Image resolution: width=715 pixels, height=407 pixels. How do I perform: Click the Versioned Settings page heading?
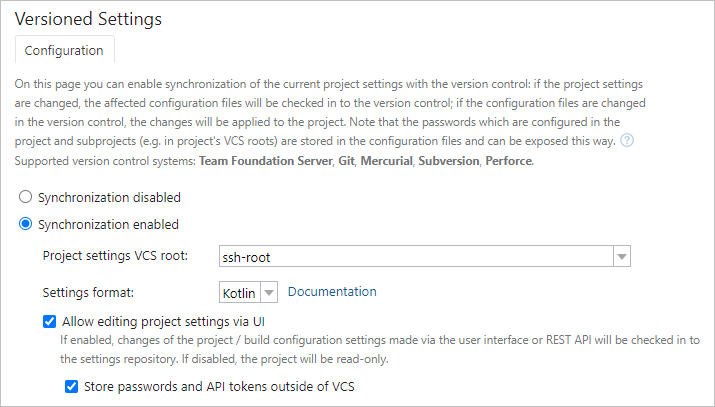pyautogui.click(x=88, y=18)
